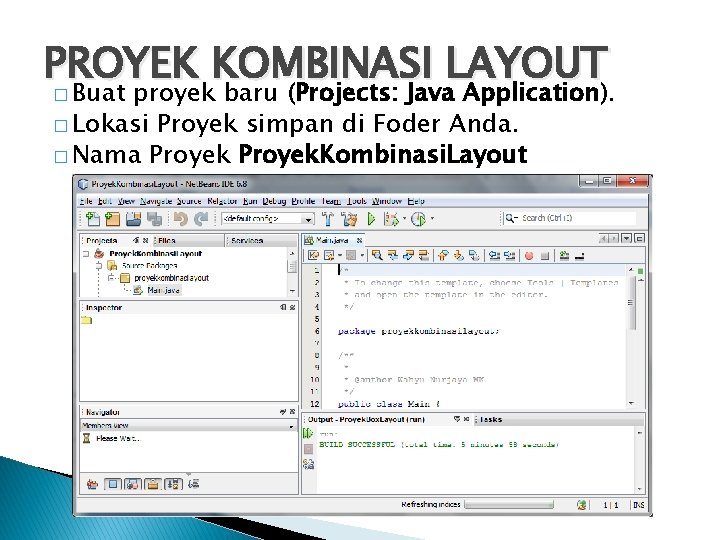Image resolution: width=720 pixels, height=540 pixels.
Task: Click the Profile Main Project icon
Action: [418, 219]
